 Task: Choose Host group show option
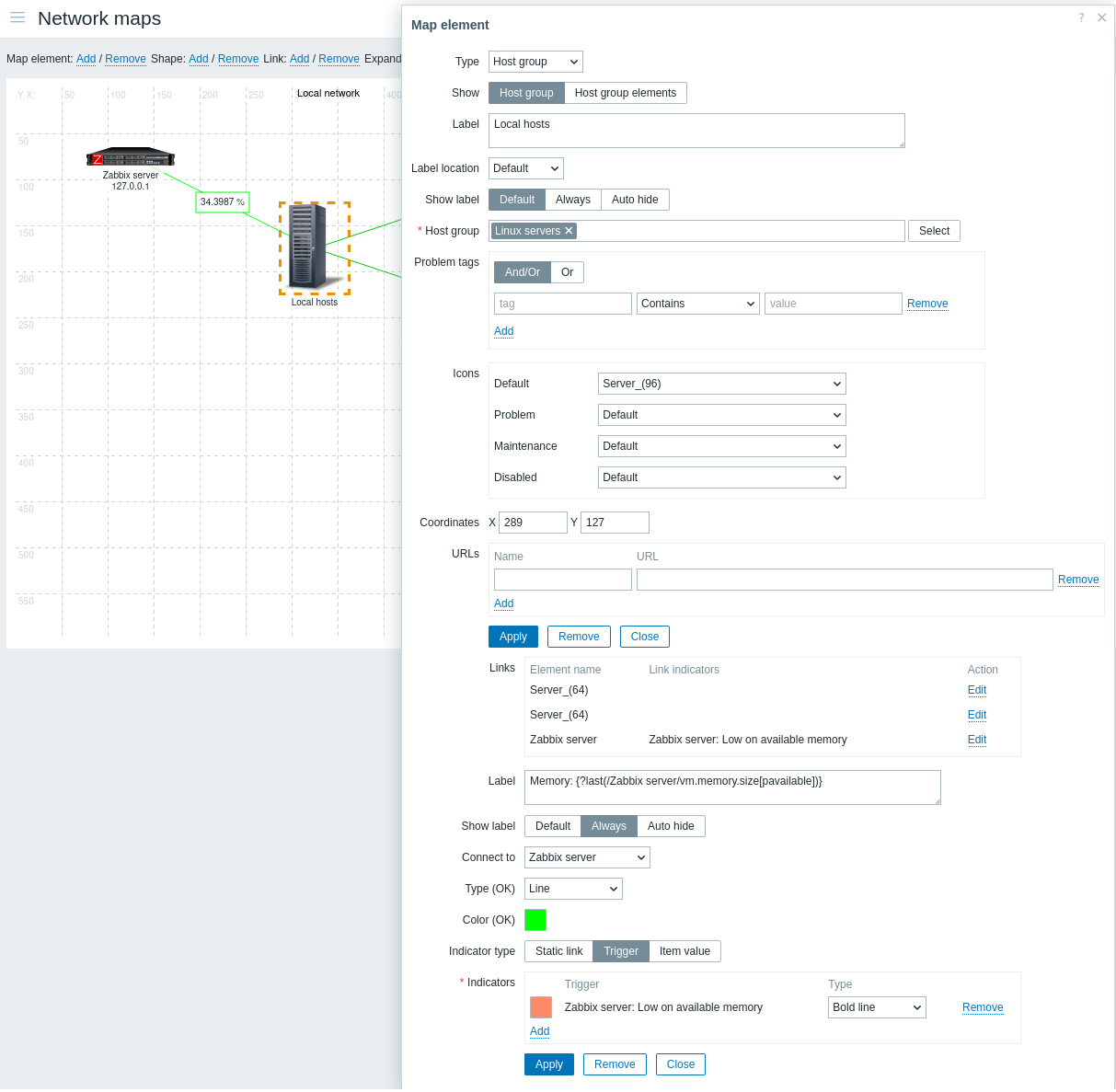526,93
